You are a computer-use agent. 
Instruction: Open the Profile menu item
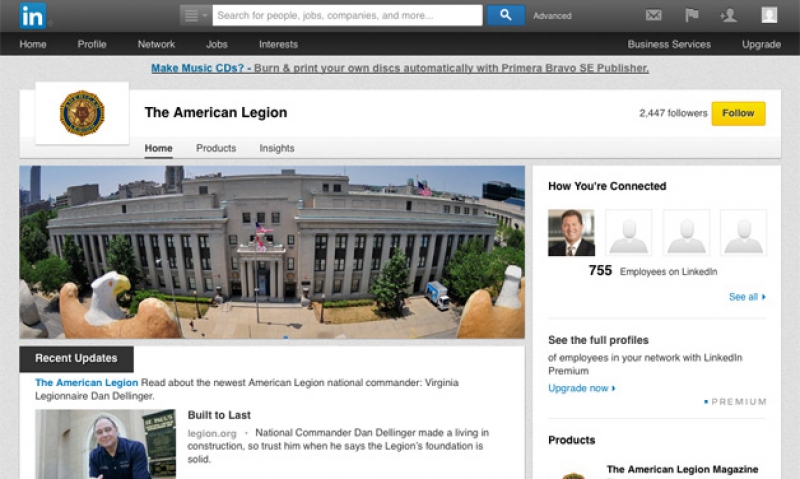pos(92,44)
